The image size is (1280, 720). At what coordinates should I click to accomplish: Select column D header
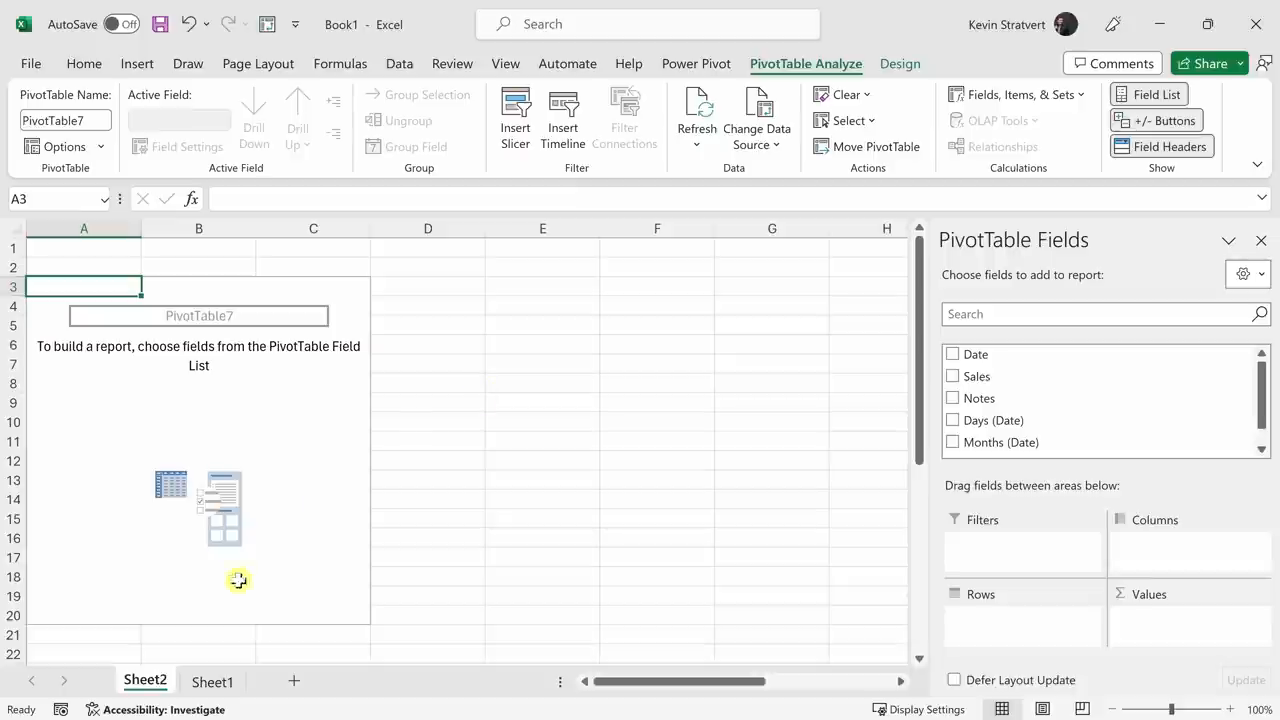428,229
